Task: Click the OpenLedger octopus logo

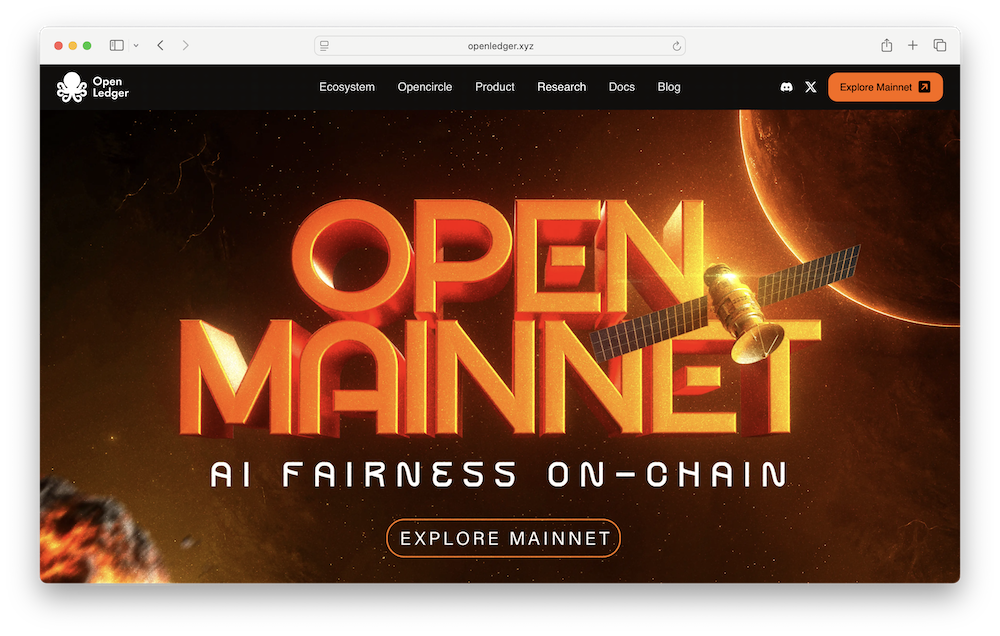Action: click(x=72, y=87)
